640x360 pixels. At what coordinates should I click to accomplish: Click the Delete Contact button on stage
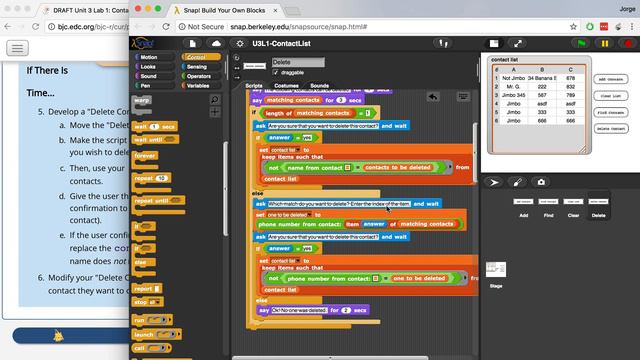tap(611, 129)
